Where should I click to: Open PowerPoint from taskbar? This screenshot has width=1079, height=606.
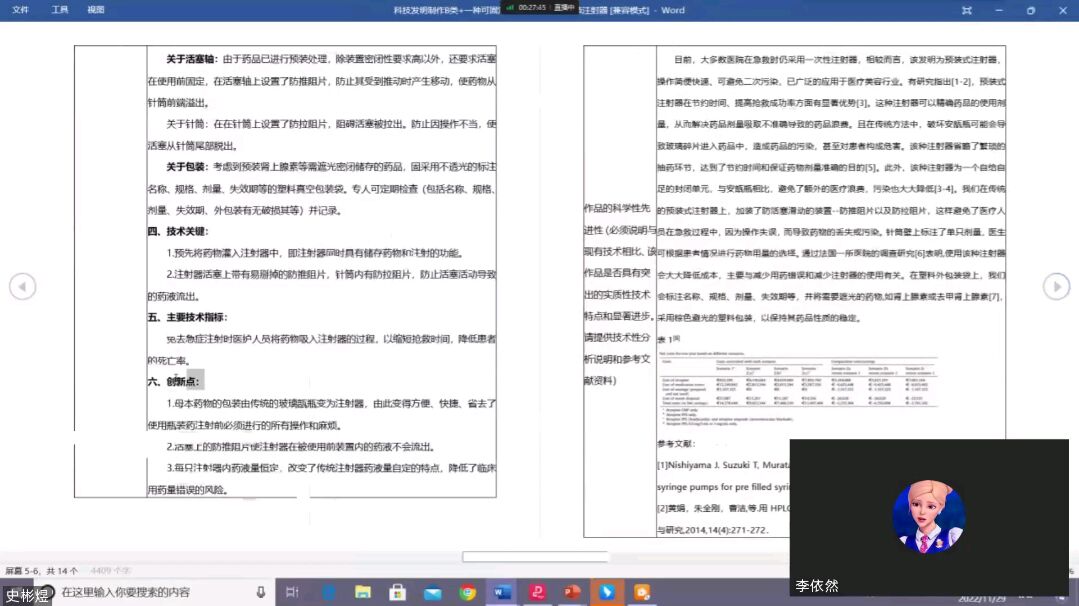tap(573, 592)
